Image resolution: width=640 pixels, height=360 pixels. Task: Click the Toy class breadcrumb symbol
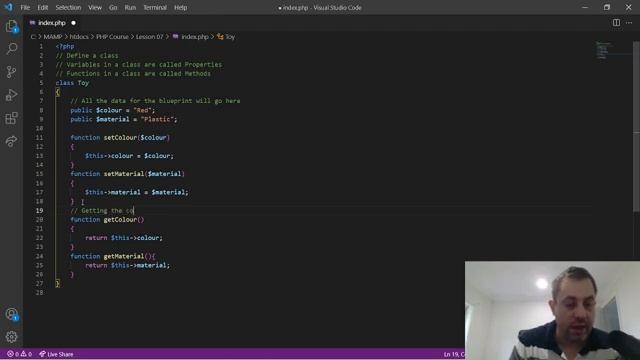[x=226, y=37]
